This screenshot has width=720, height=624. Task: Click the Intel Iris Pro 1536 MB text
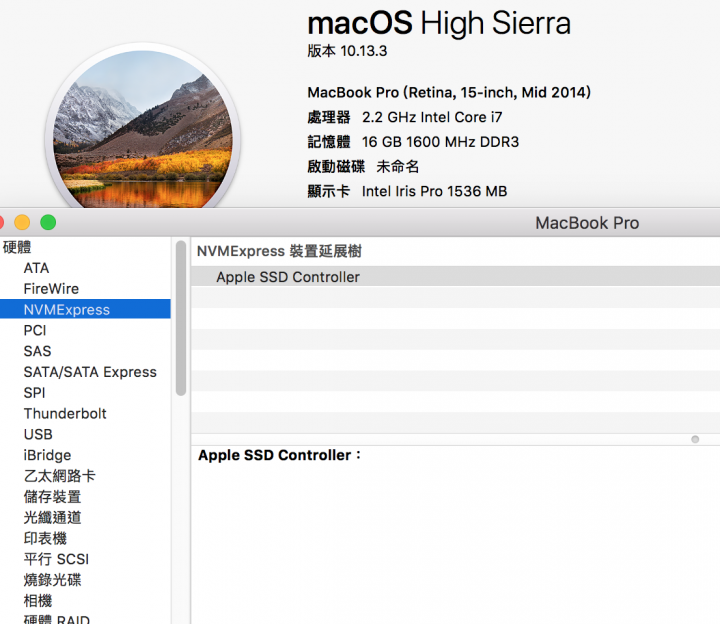(434, 191)
